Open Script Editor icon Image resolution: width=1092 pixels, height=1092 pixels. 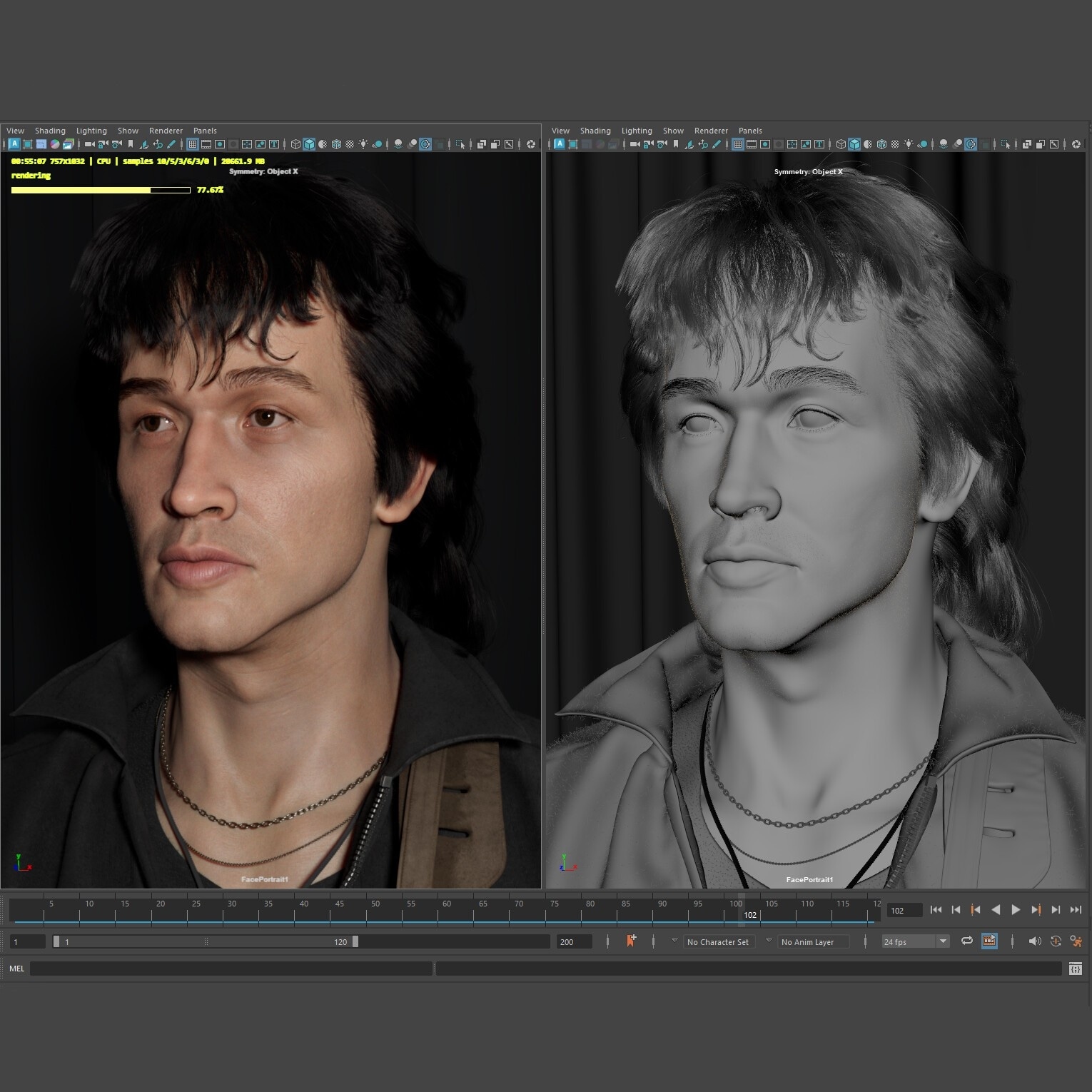[1076, 969]
